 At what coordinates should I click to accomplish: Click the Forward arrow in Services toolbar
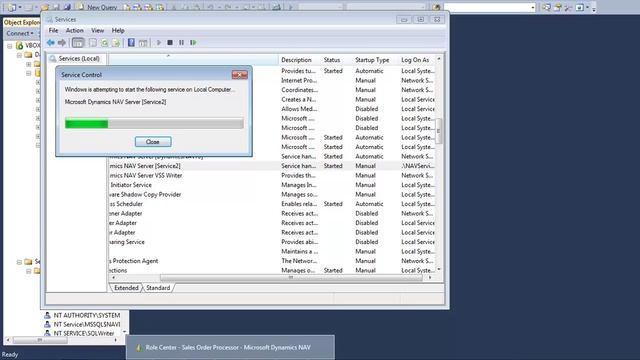pyautogui.click(x=62, y=42)
